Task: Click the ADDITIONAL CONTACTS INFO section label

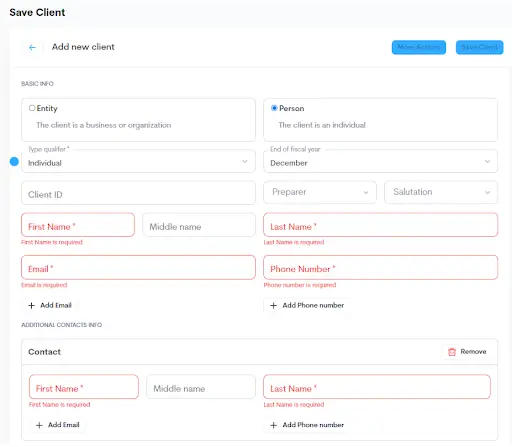Action: pyautogui.click(x=62, y=325)
